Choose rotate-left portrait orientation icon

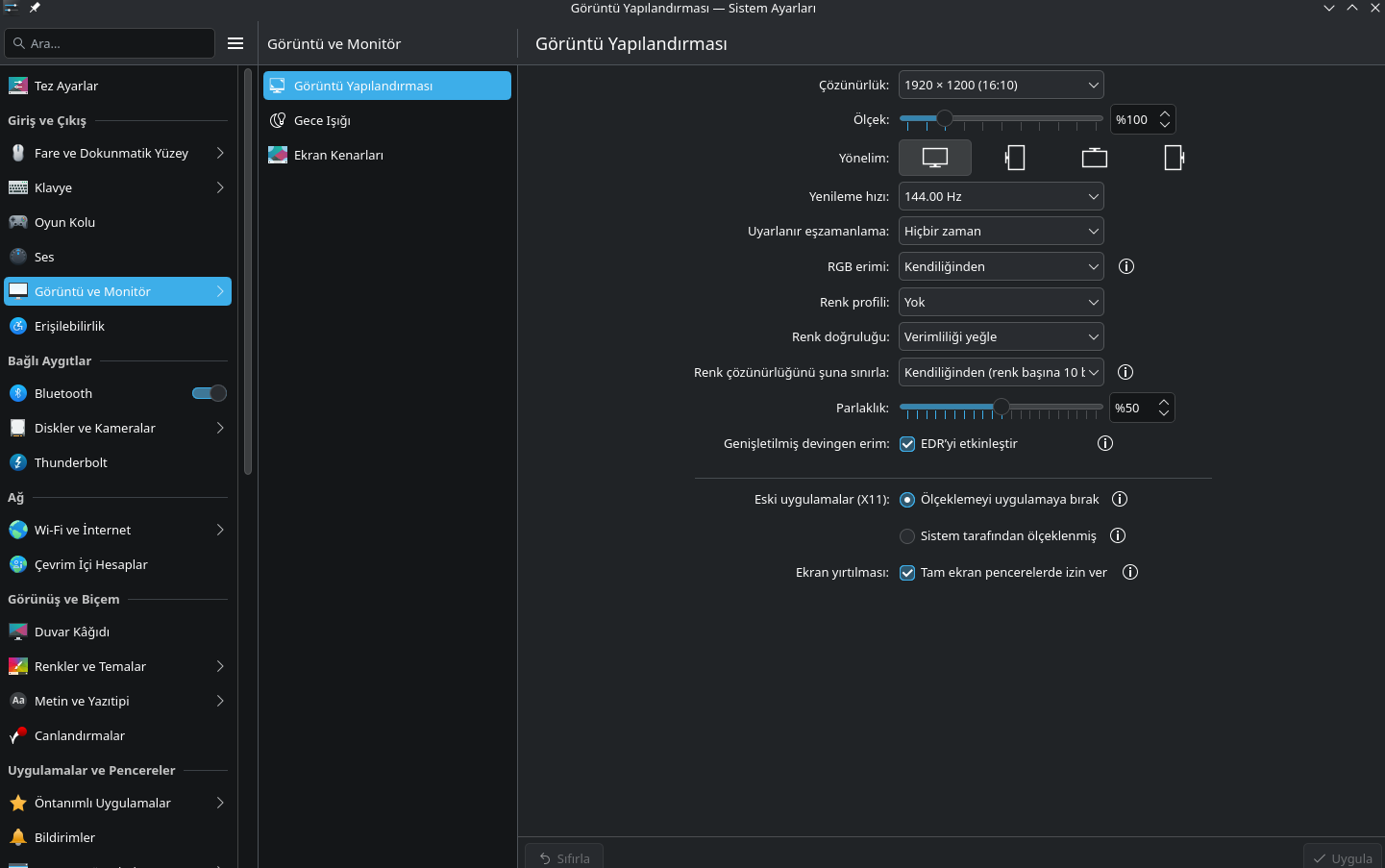tap(1015, 158)
